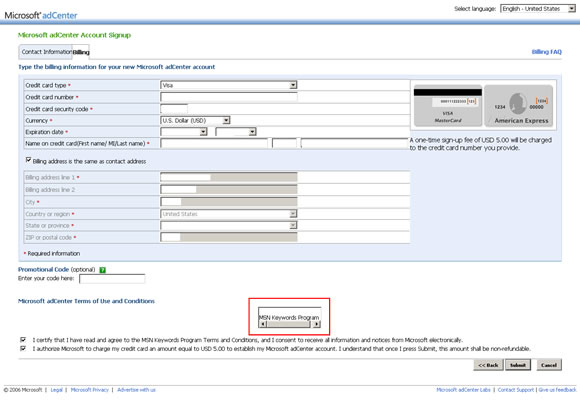Open the expiration month dropdown

point(183,132)
